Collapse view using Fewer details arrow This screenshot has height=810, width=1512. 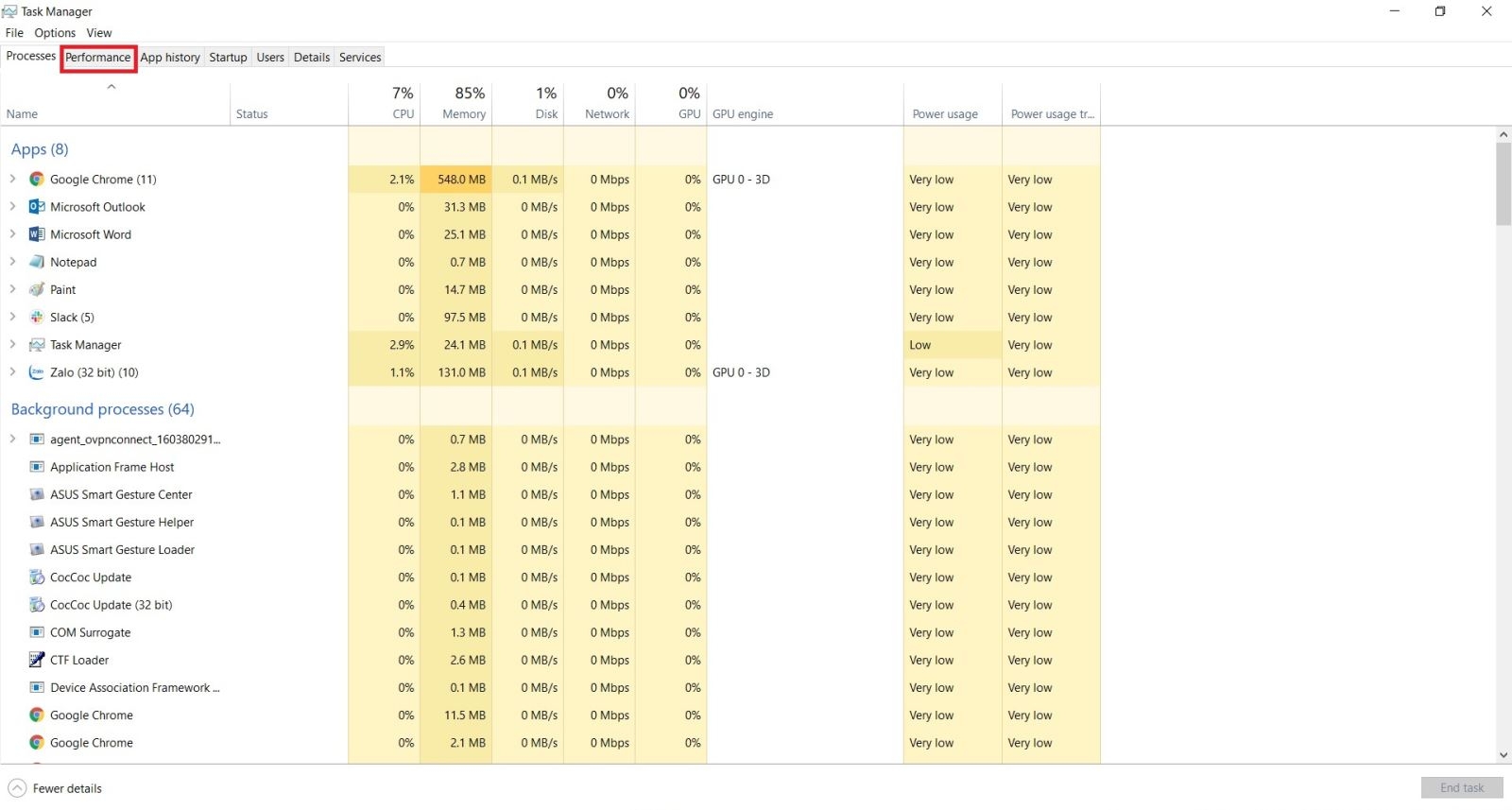[17, 788]
